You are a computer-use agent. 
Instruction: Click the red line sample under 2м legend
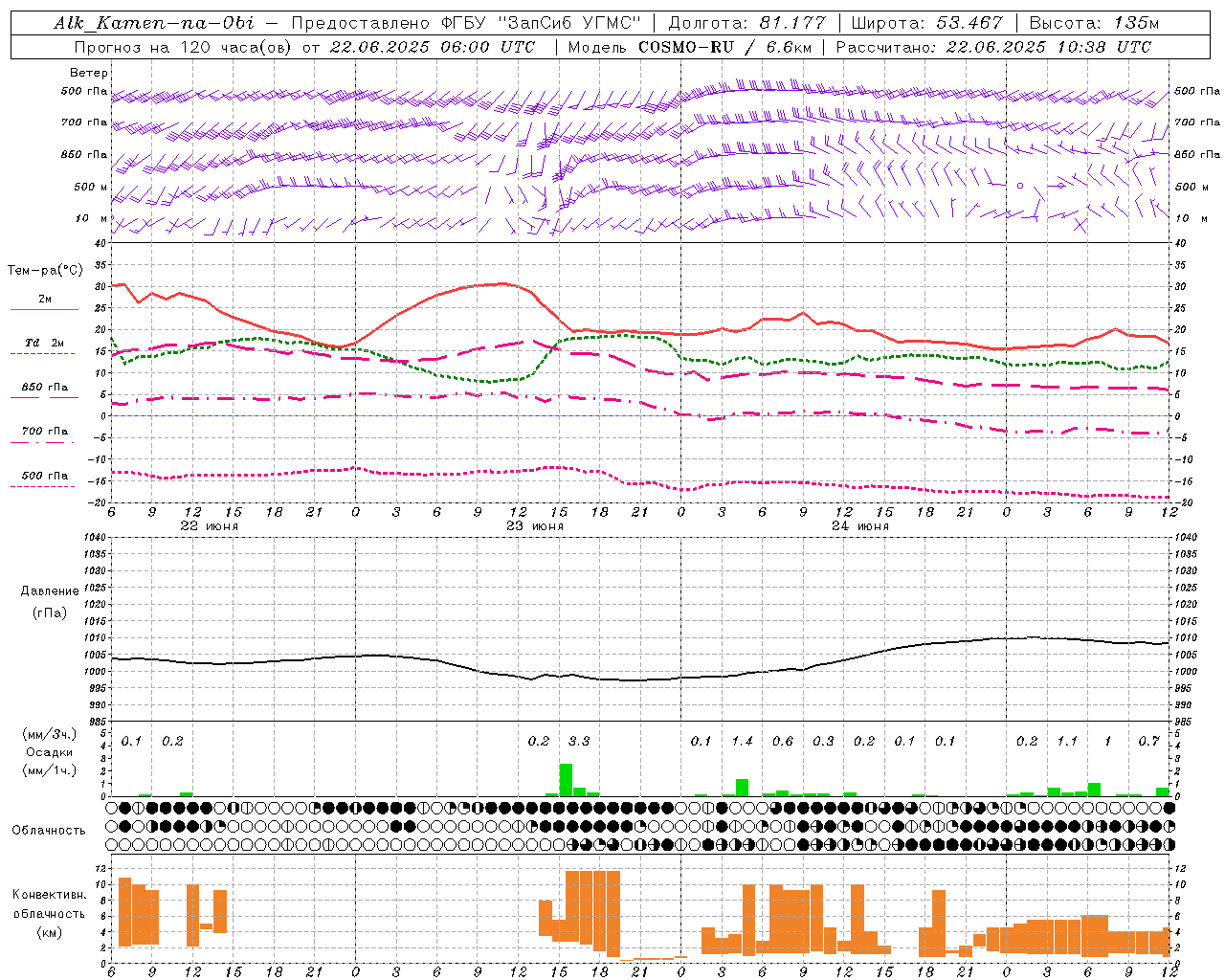click(x=44, y=310)
